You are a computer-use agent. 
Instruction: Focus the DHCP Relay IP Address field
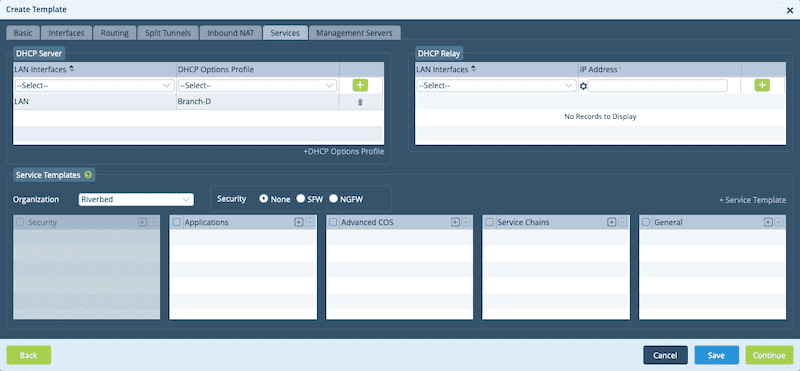[x=658, y=86]
